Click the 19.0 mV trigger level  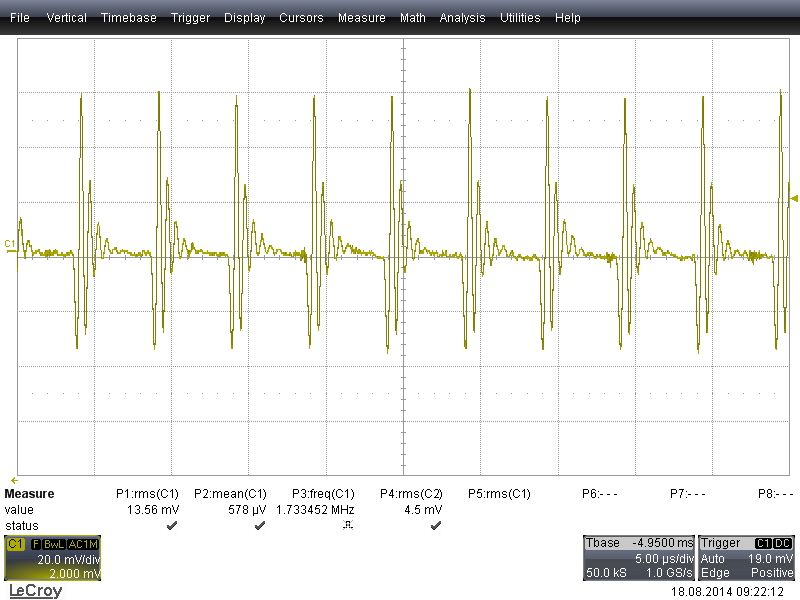pos(770,559)
